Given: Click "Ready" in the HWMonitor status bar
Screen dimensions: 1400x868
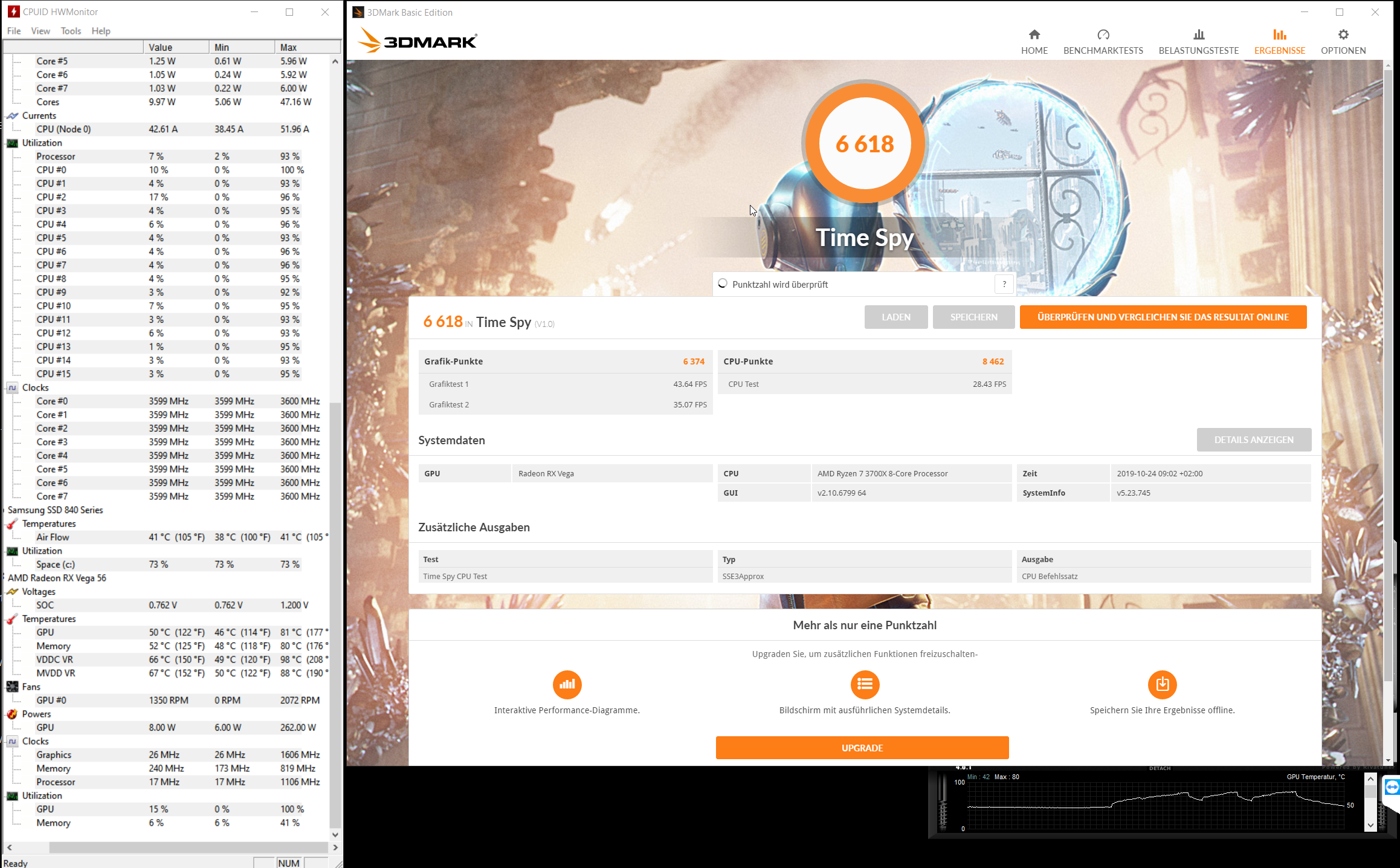Looking at the screenshot, I should click(16, 863).
